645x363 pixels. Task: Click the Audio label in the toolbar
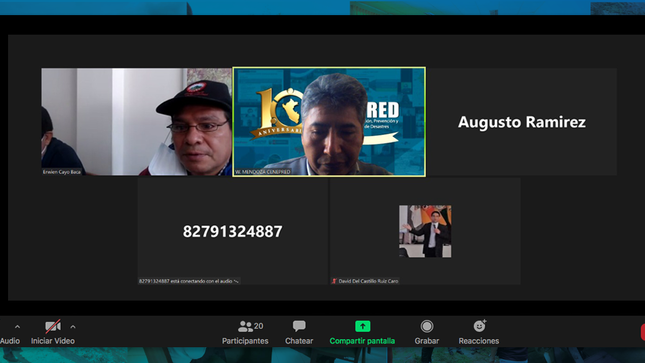(10, 341)
